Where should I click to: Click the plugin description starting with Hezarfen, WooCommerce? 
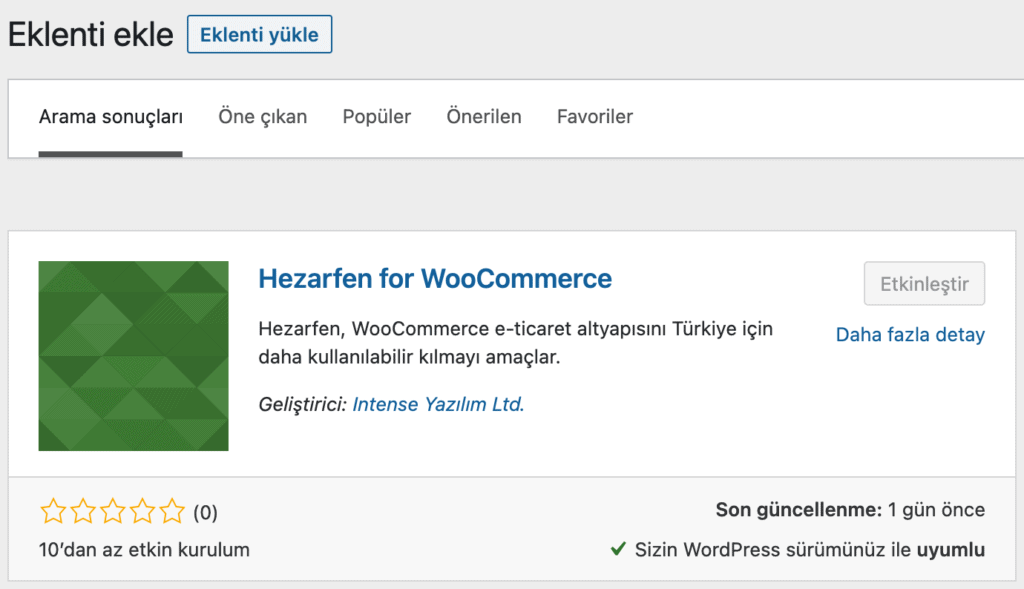(515, 343)
